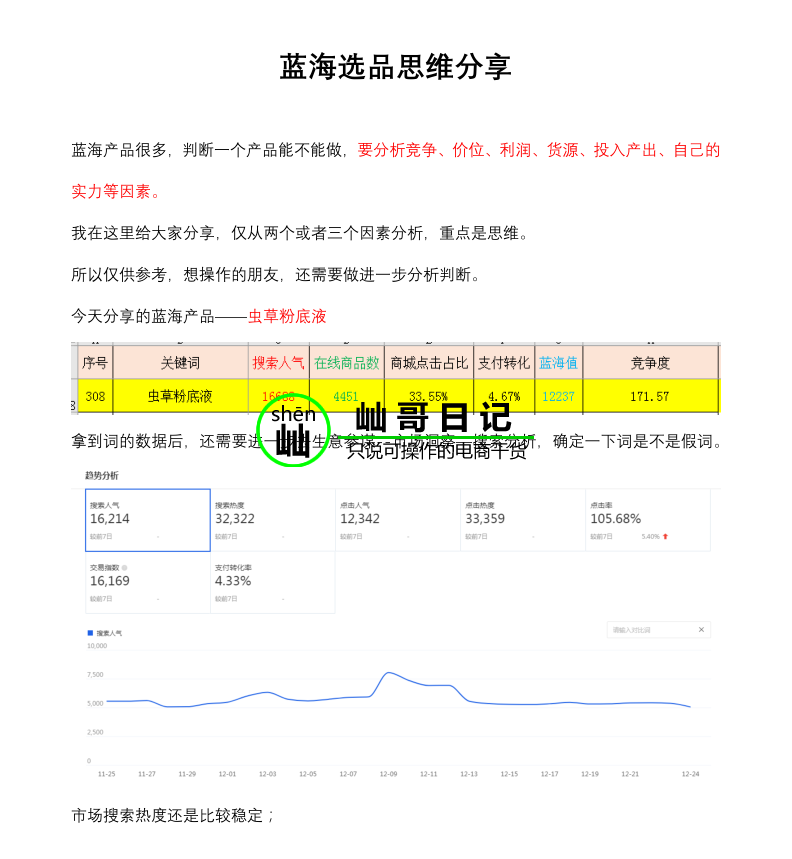The image size is (792, 859).
Task: Click the 2,500 y-axis label
Action: click(95, 732)
